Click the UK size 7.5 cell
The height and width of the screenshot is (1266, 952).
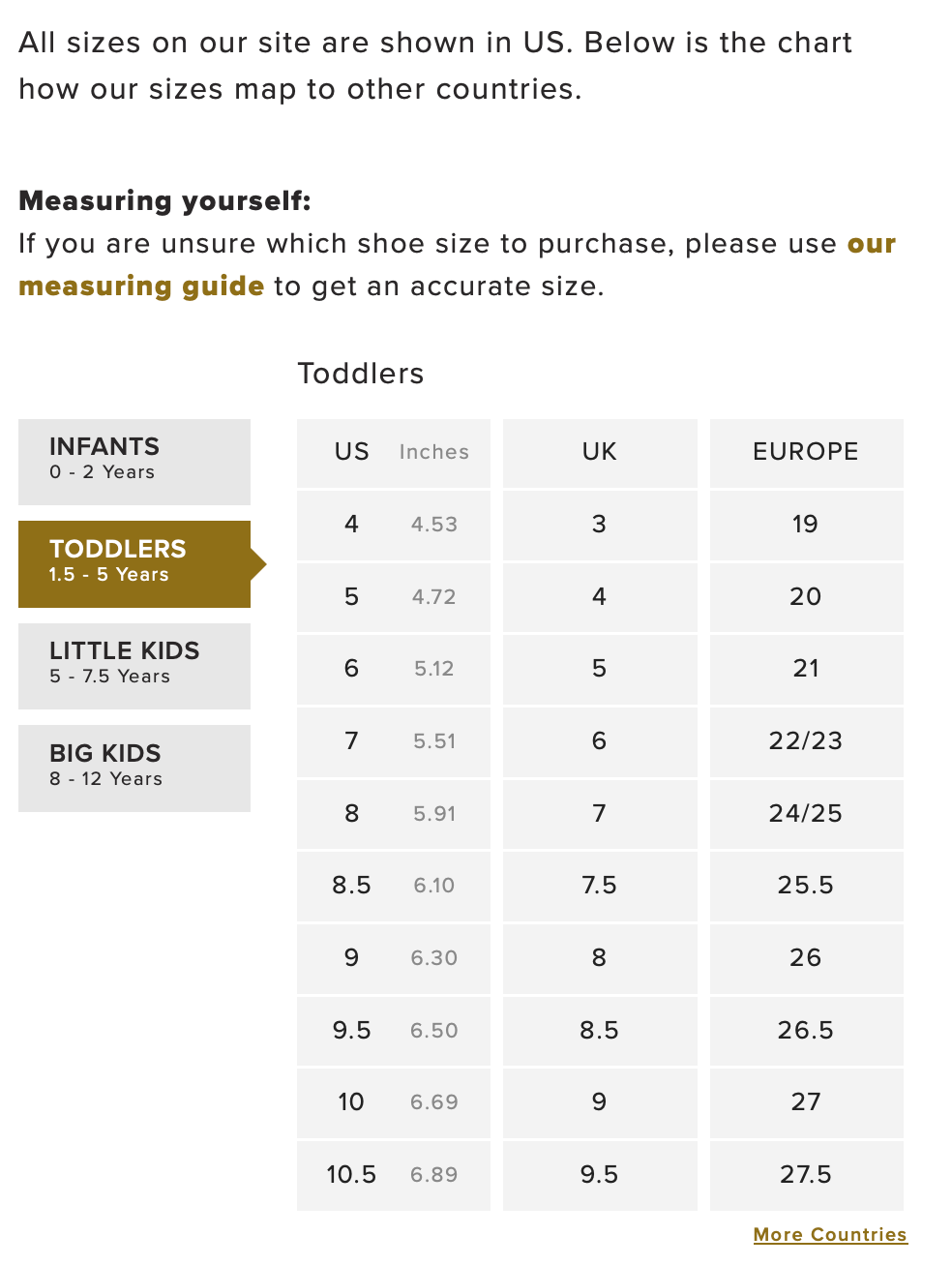click(x=600, y=886)
